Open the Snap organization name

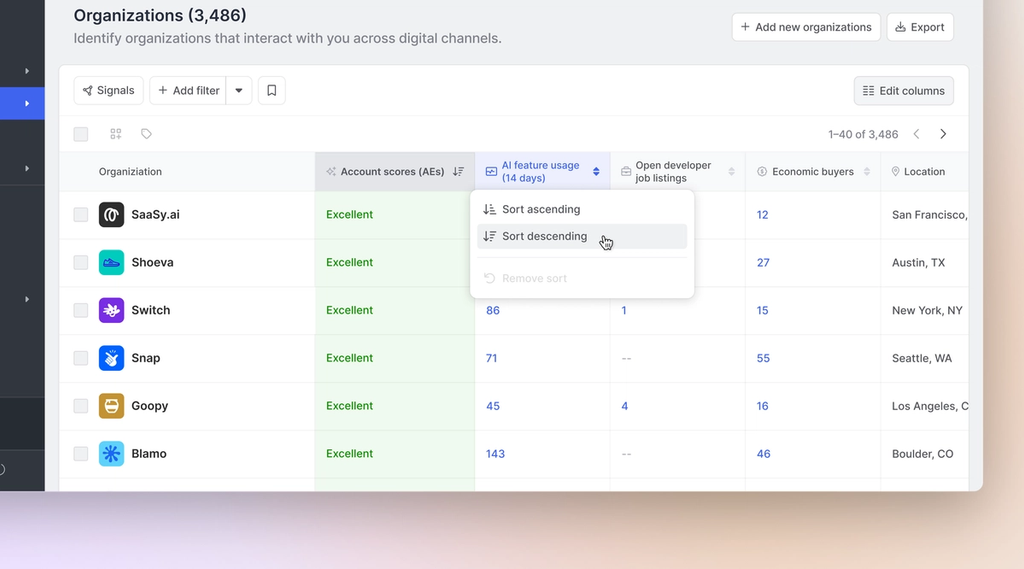(x=146, y=358)
